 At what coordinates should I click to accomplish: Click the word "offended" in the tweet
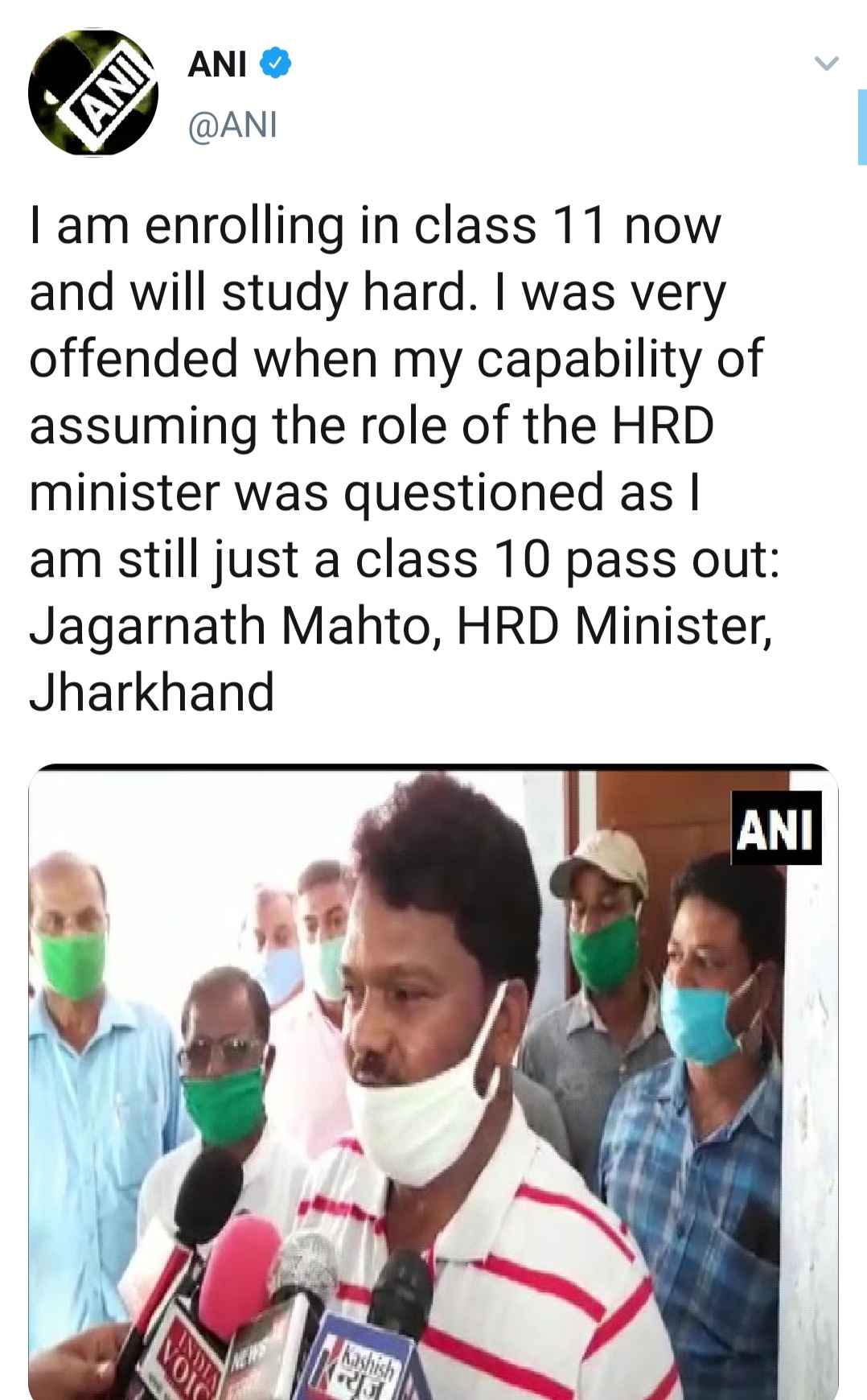pyautogui.click(x=134, y=359)
